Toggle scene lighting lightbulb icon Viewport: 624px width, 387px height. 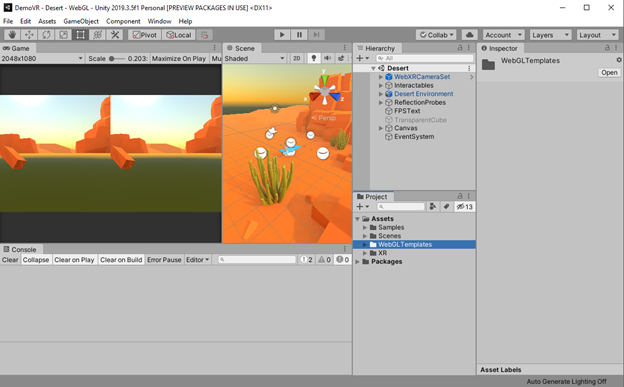click(x=314, y=58)
